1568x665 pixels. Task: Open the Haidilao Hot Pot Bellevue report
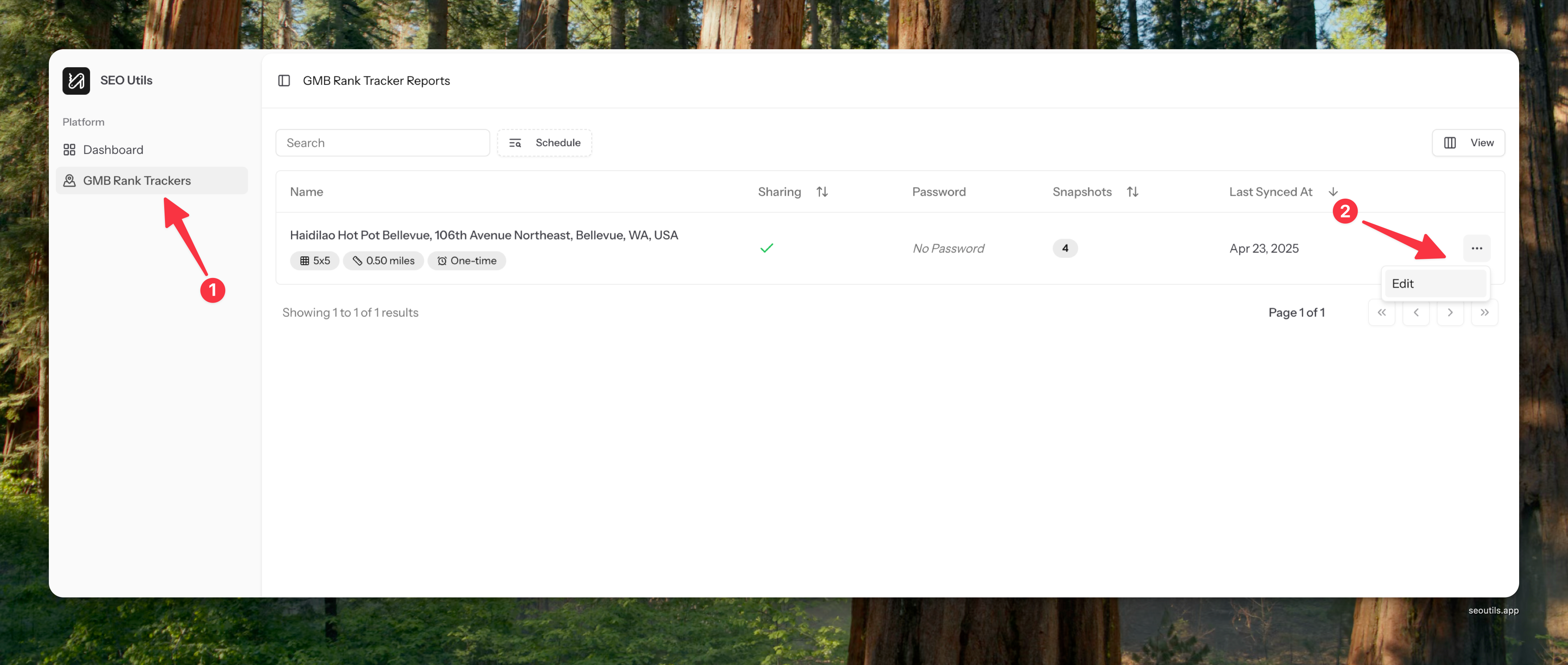(x=483, y=235)
